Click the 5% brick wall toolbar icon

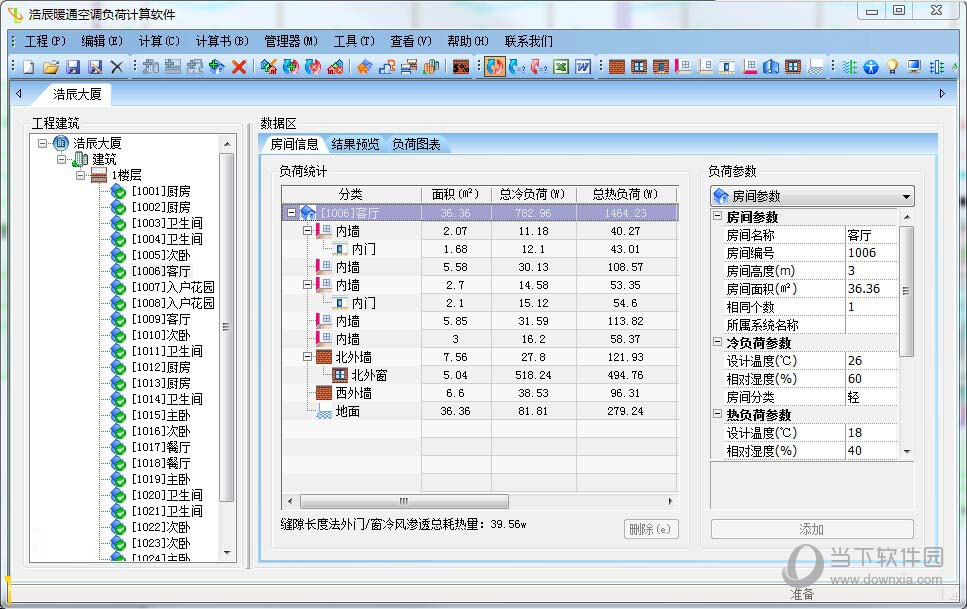pyautogui.click(x=461, y=67)
